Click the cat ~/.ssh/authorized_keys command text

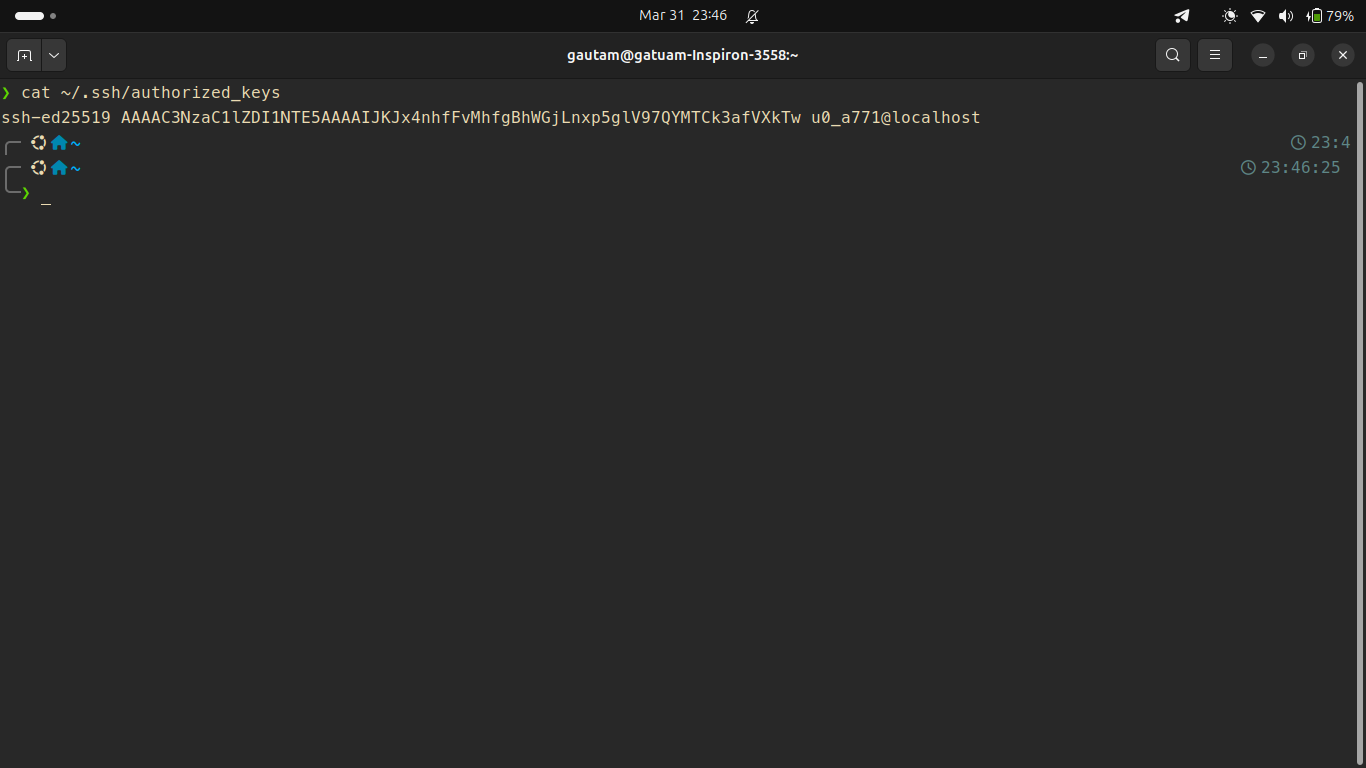[x=151, y=93]
